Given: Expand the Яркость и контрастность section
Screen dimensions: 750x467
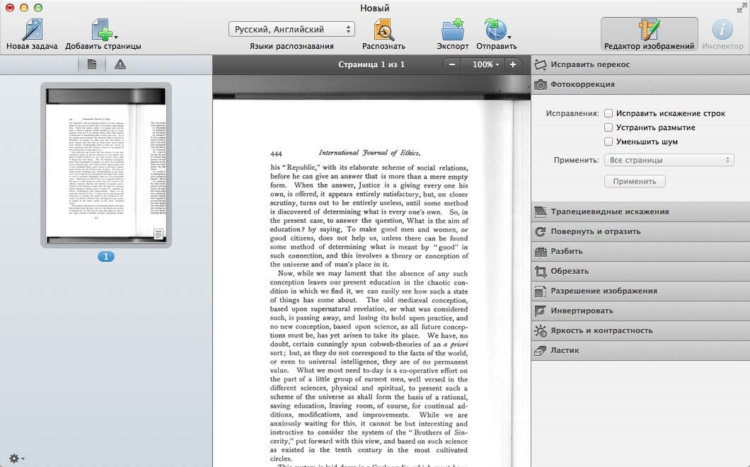Looking at the screenshot, I should pyautogui.click(x=641, y=331).
